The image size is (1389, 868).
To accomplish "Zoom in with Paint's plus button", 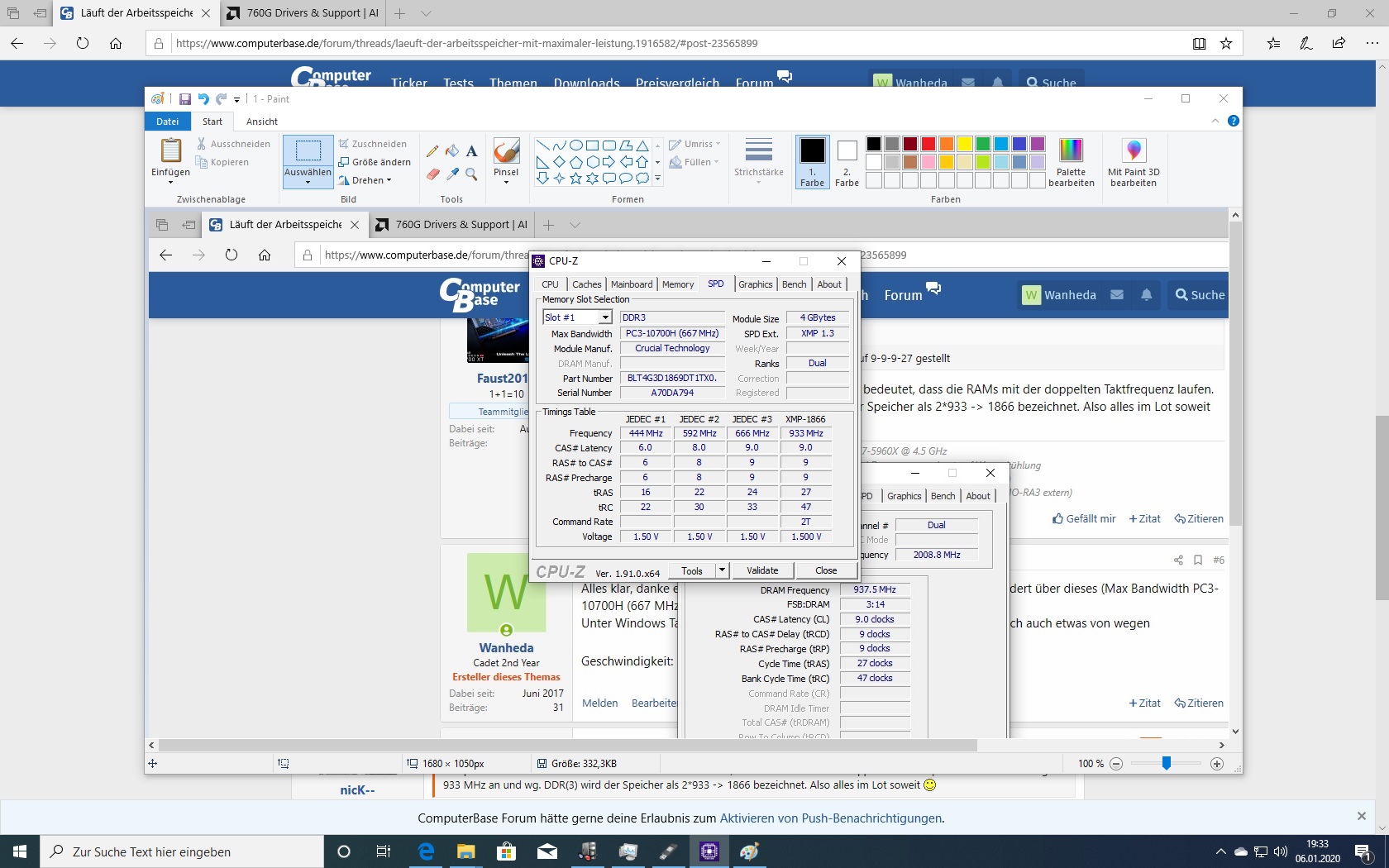I will (1217, 764).
